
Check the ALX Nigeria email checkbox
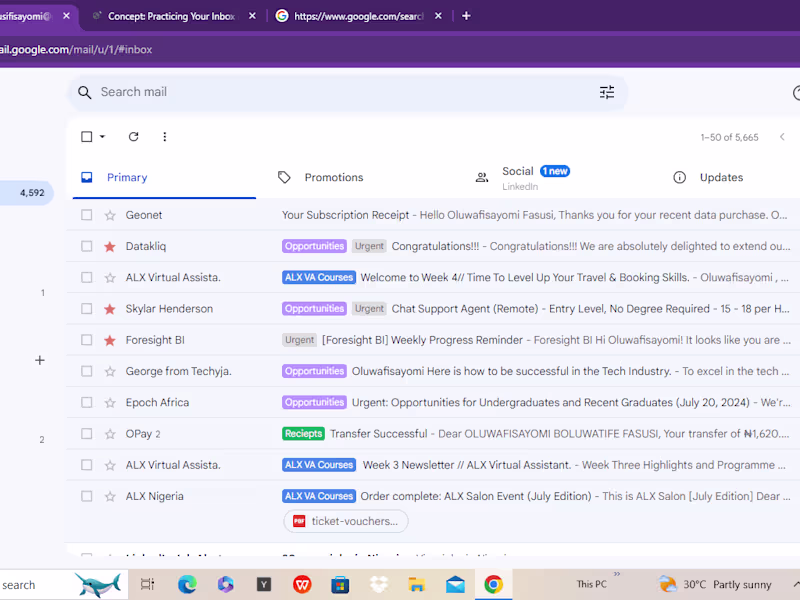[87, 496]
